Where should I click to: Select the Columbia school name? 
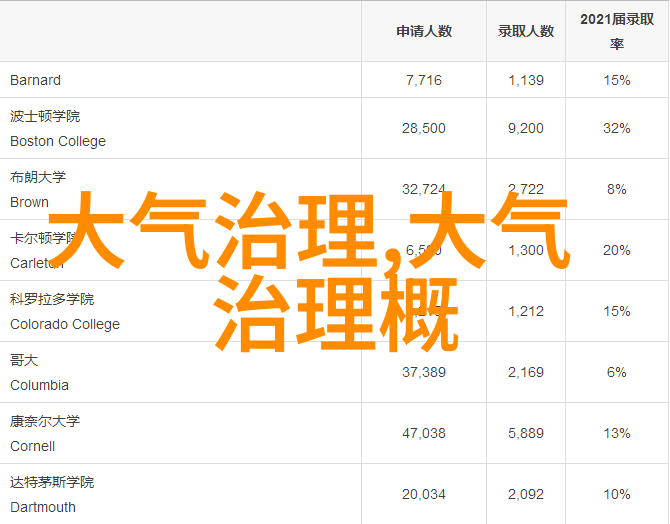[x=39, y=386]
